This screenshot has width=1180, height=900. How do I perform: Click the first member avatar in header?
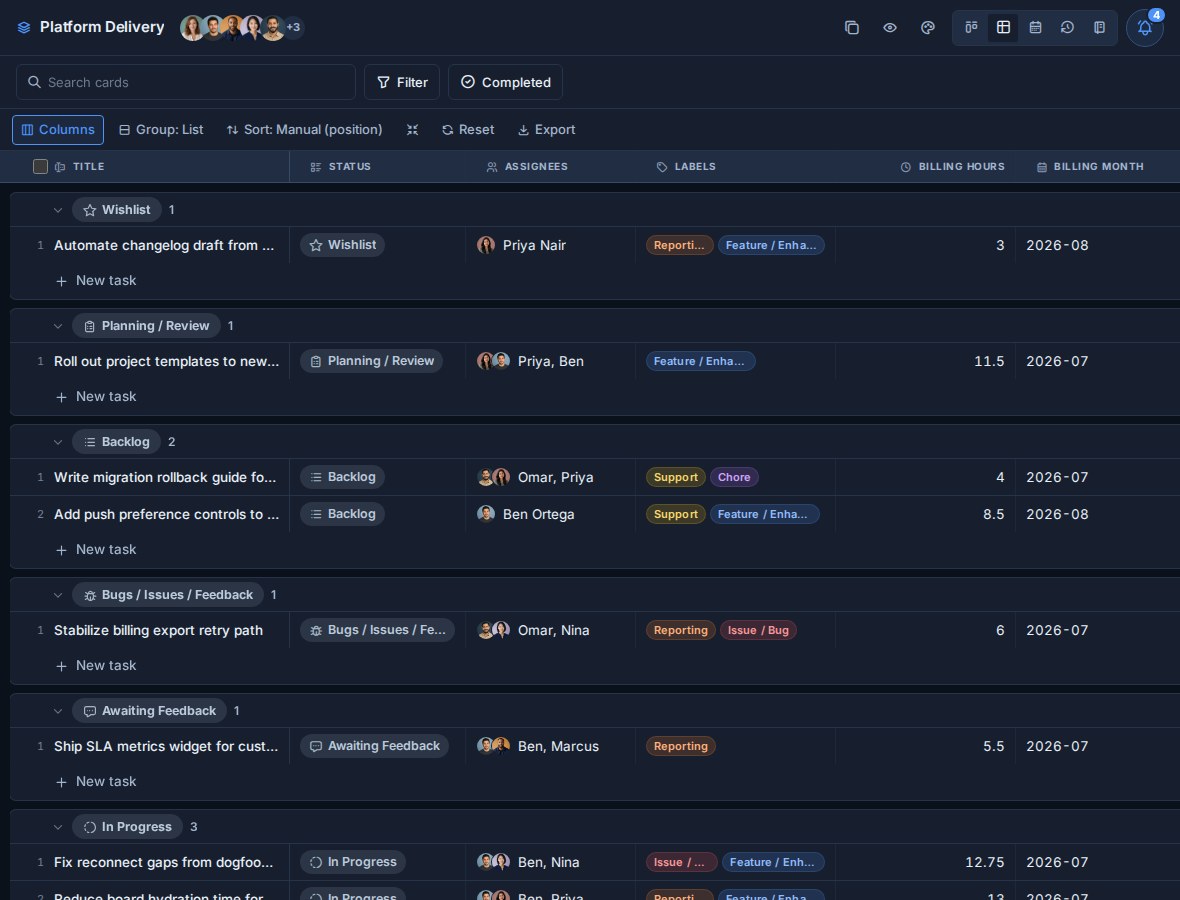coord(192,28)
